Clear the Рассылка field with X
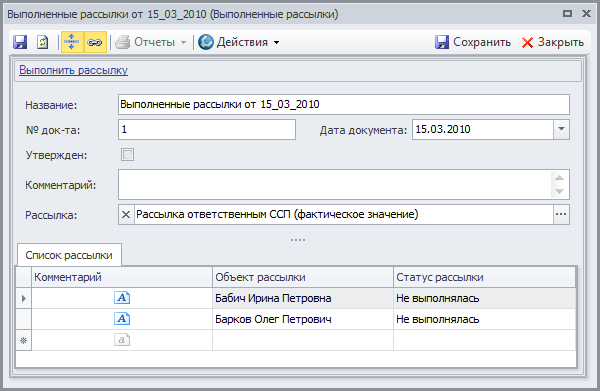 [x=126, y=214]
